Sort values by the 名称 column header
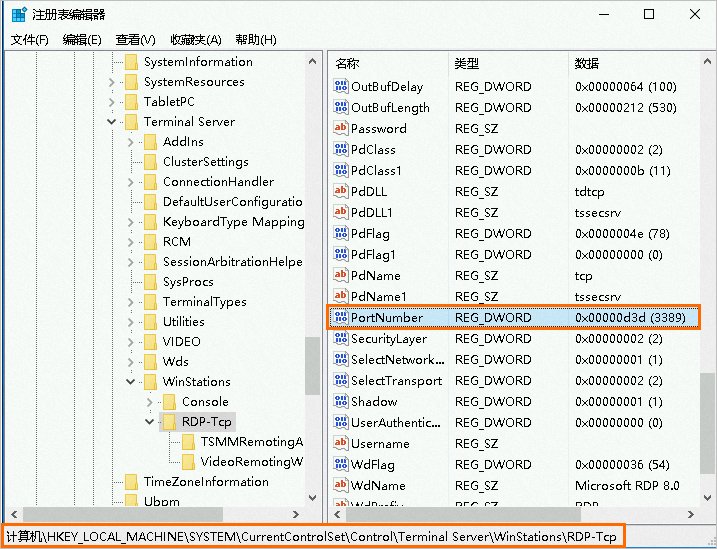Screen dimensions: 717x549 click(x=347, y=63)
